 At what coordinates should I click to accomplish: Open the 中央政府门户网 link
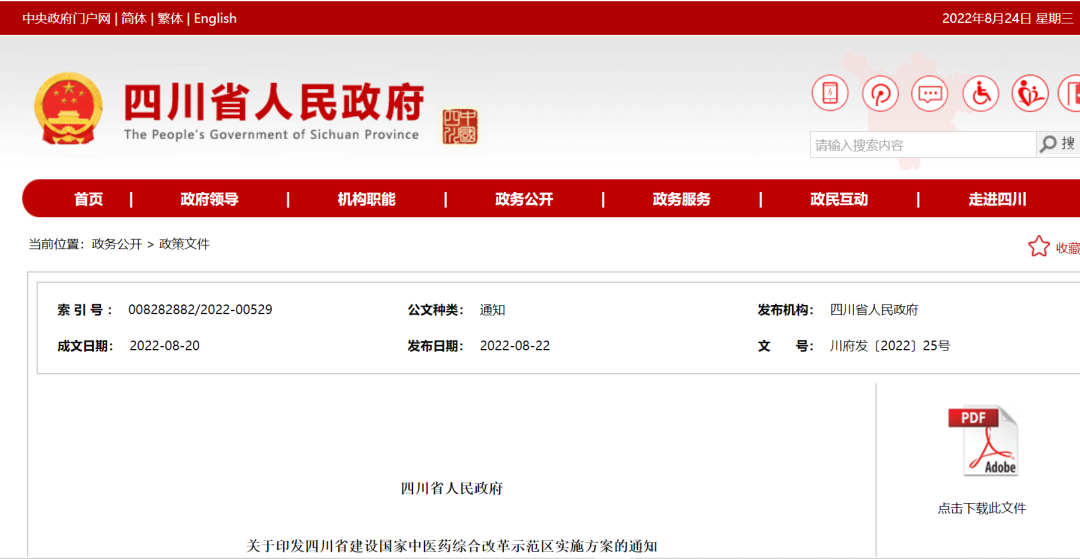pyautogui.click(x=66, y=19)
